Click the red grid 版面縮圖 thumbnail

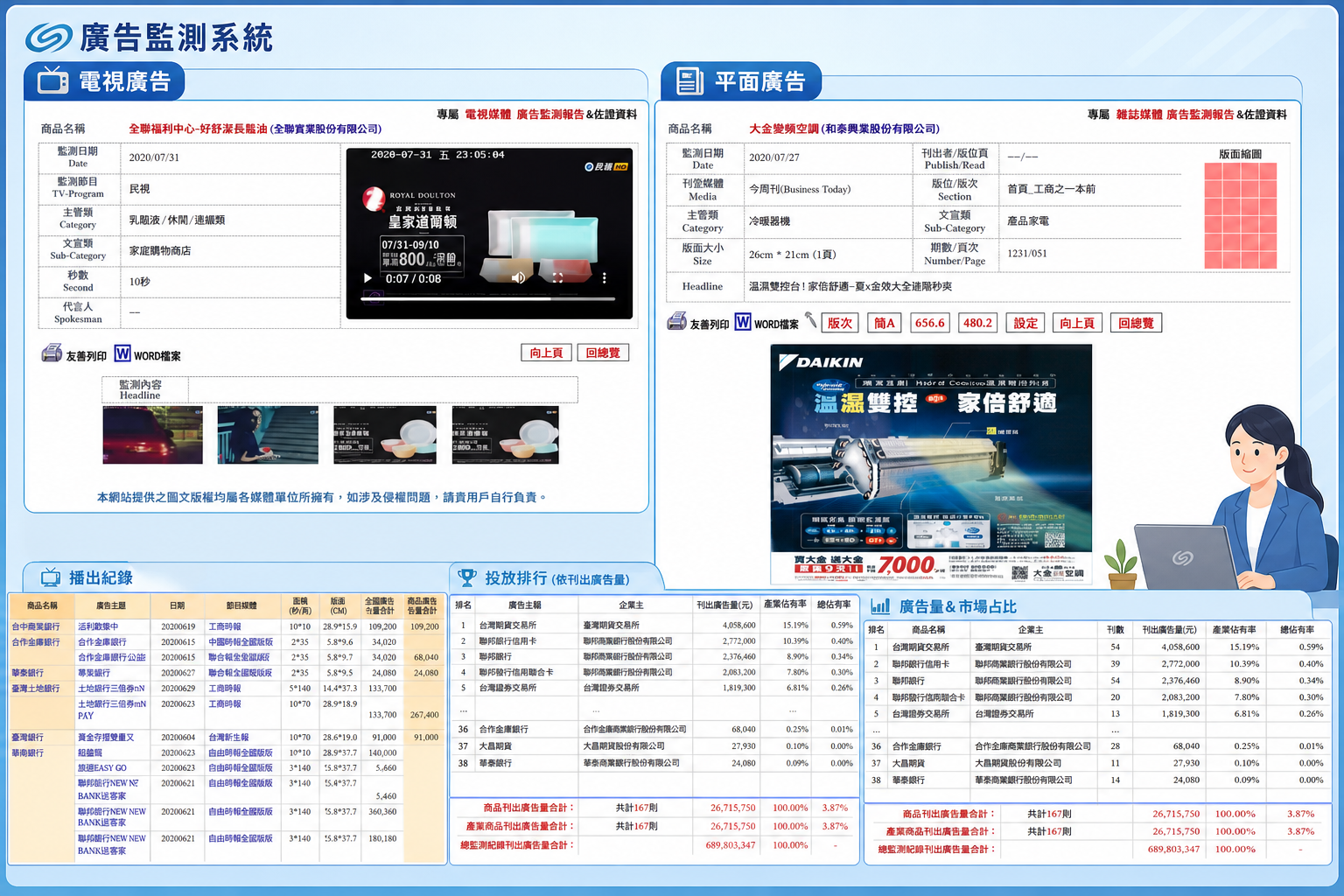point(1241,216)
